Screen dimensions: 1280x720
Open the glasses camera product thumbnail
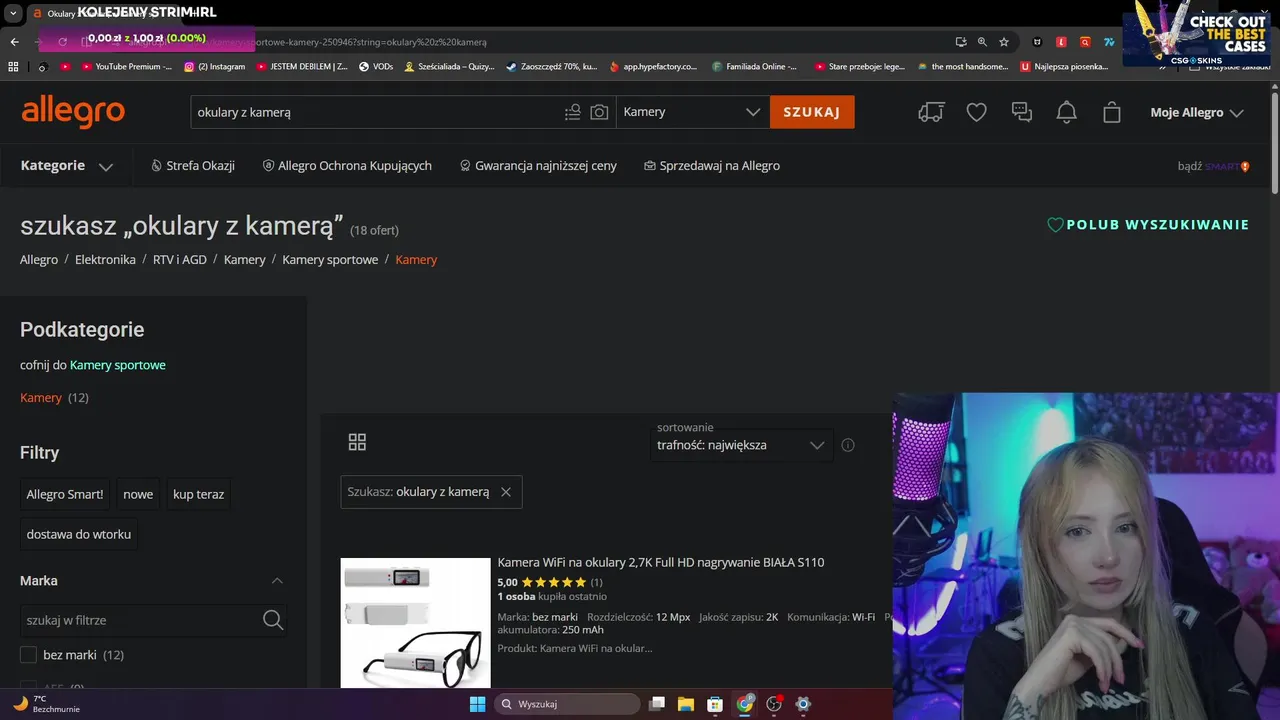416,623
